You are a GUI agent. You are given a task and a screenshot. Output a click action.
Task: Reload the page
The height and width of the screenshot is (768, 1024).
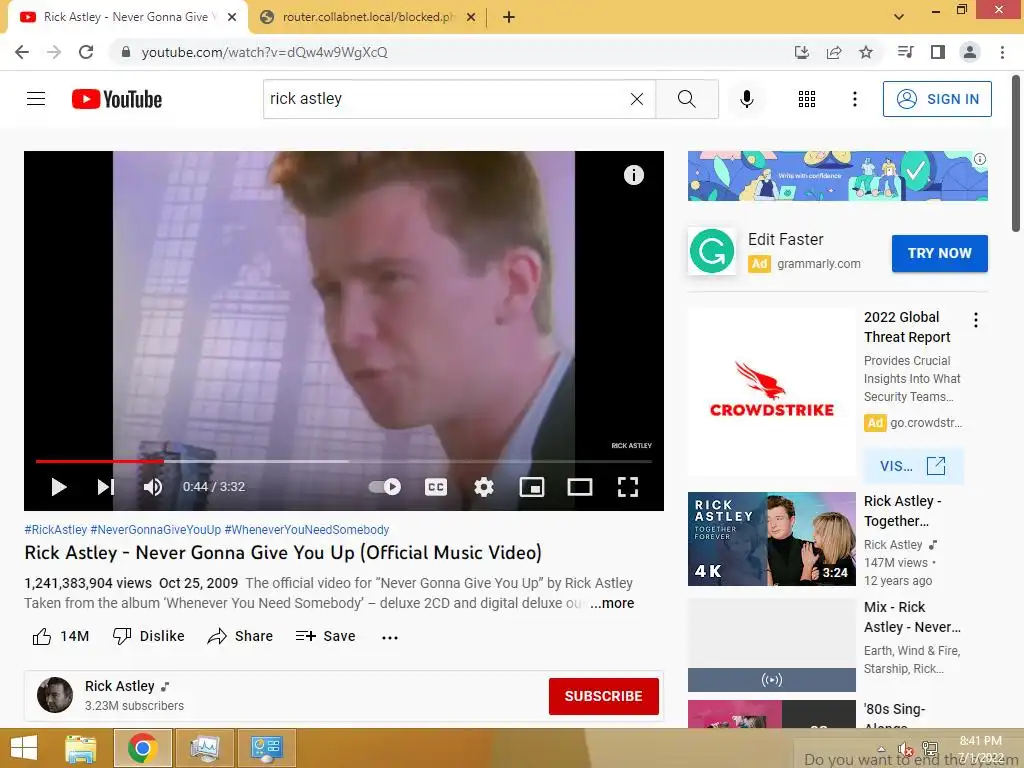click(x=86, y=52)
